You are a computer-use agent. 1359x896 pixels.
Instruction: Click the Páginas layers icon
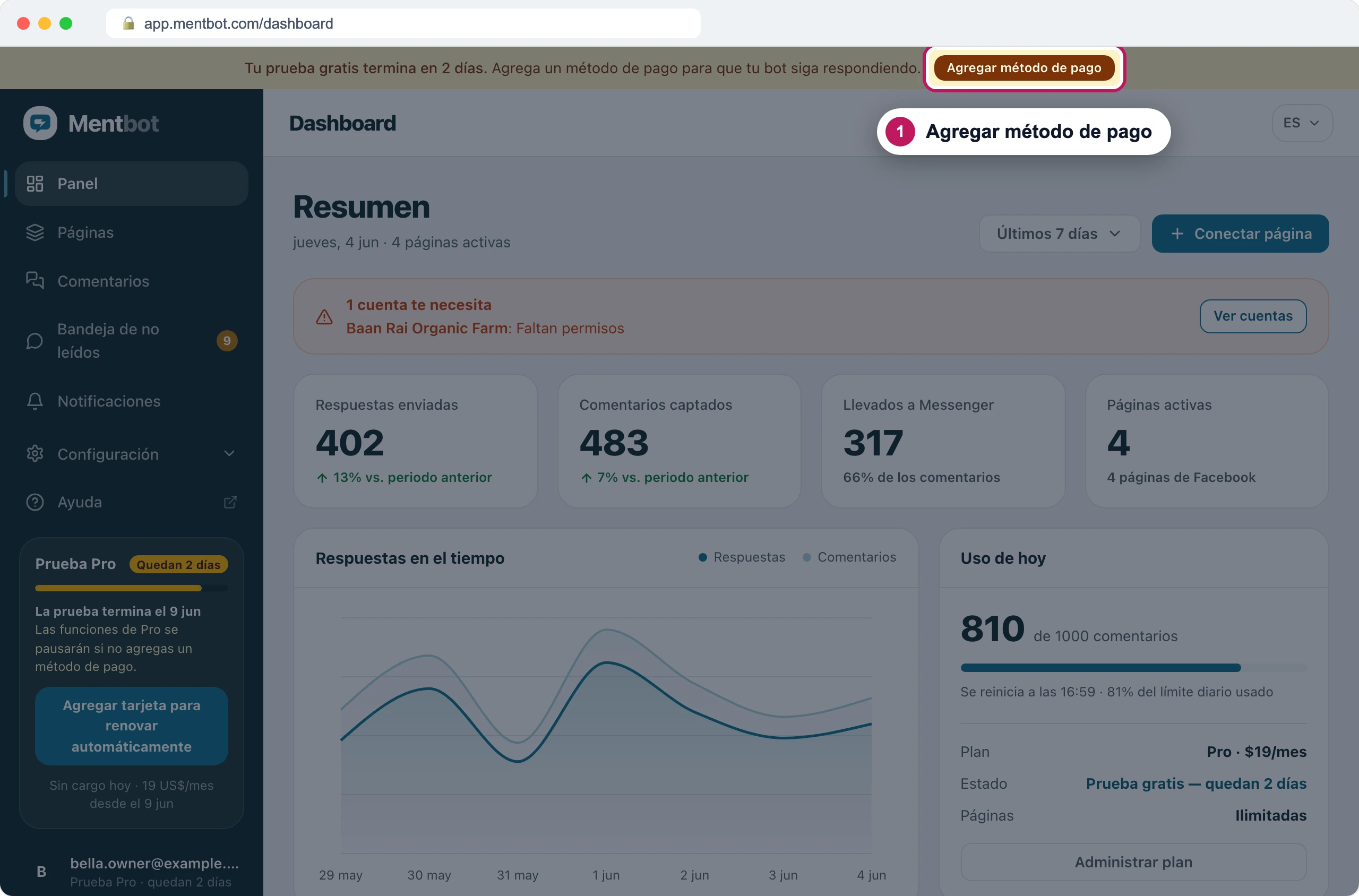(35, 232)
